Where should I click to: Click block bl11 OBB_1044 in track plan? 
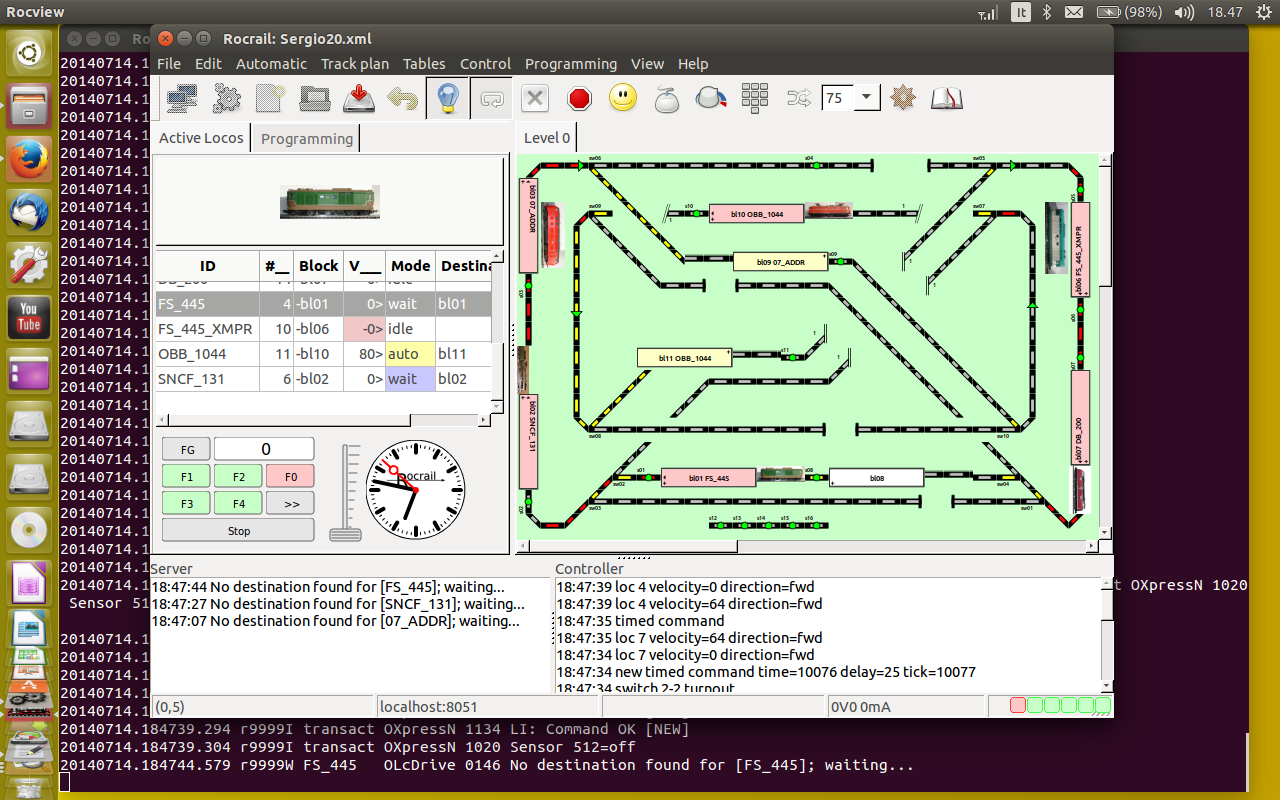coord(684,357)
